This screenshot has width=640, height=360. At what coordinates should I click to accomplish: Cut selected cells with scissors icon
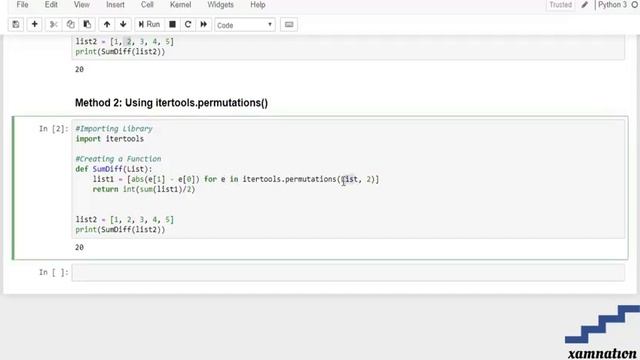tap(53, 24)
